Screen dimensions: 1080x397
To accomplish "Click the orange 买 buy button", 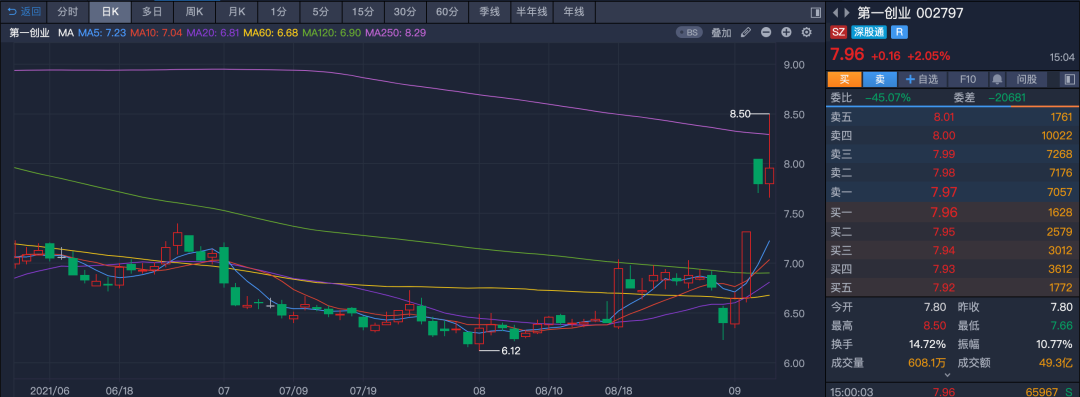I will click(x=844, y=79).
